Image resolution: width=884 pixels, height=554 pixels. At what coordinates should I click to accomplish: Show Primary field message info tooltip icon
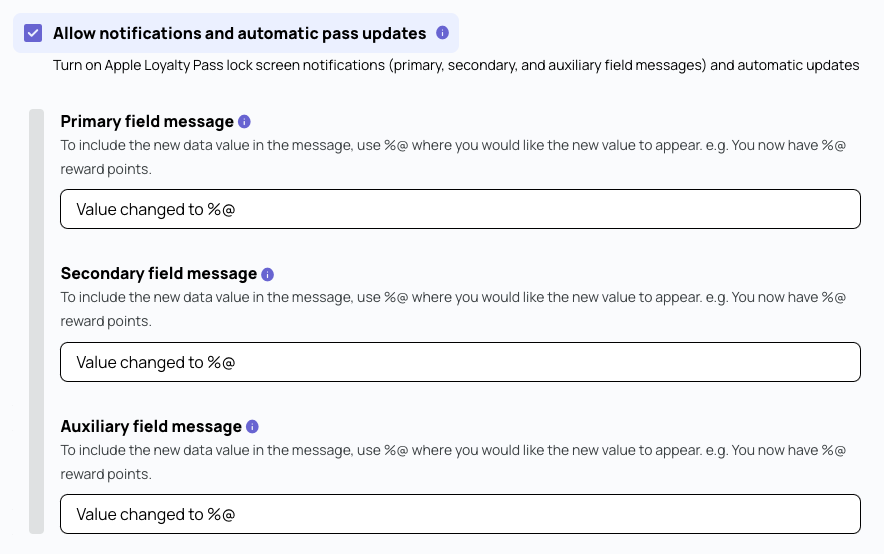pos(244,122)
